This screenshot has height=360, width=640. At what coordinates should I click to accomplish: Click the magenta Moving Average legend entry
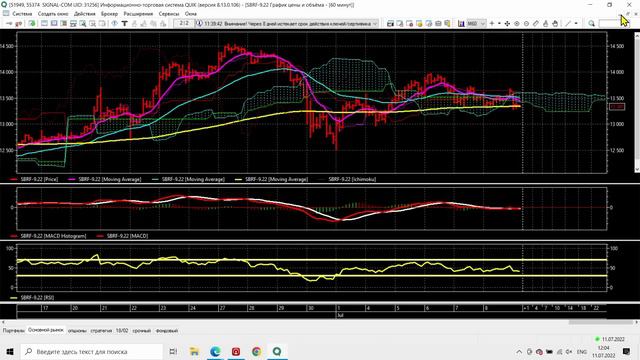click(104, 179)
